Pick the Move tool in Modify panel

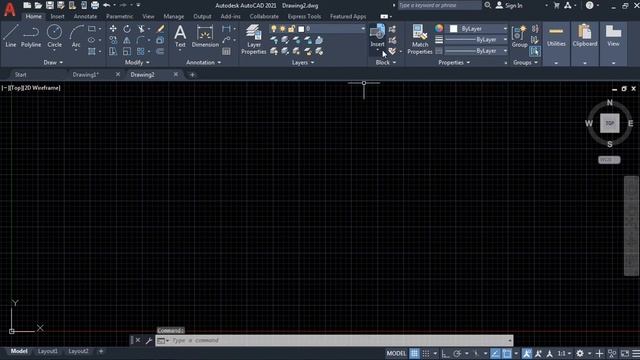(x=113, y=29)
